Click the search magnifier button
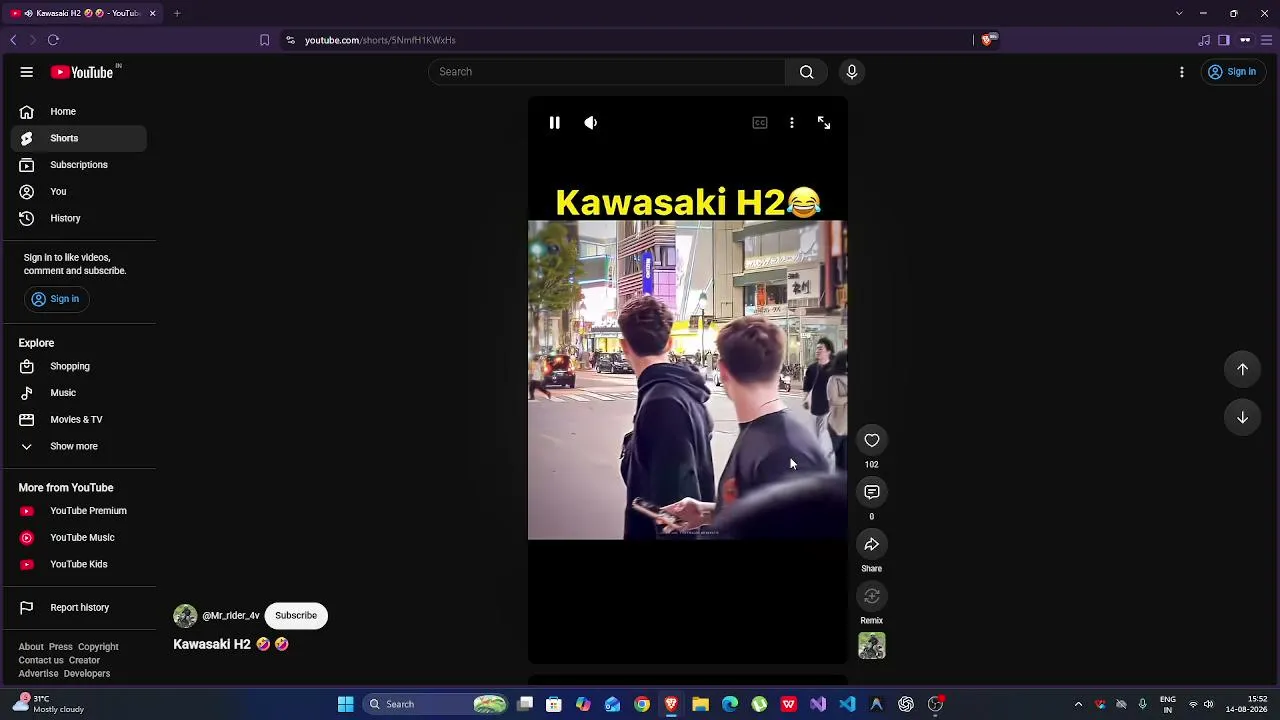 pyautogui.click(x=806, y=72)
